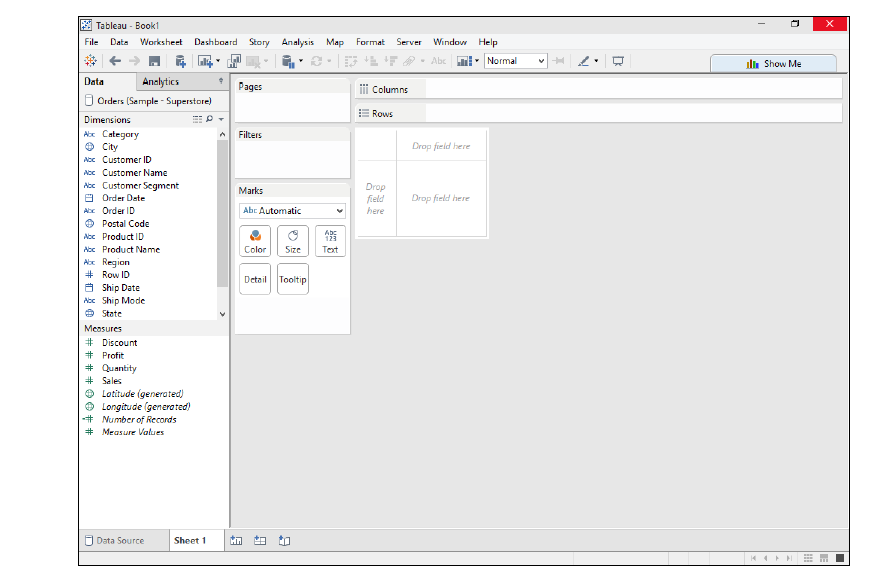Open the Color shelf on the Marks card
The width and height of the screenshot is (888, 588).
[x=254, y=241]
